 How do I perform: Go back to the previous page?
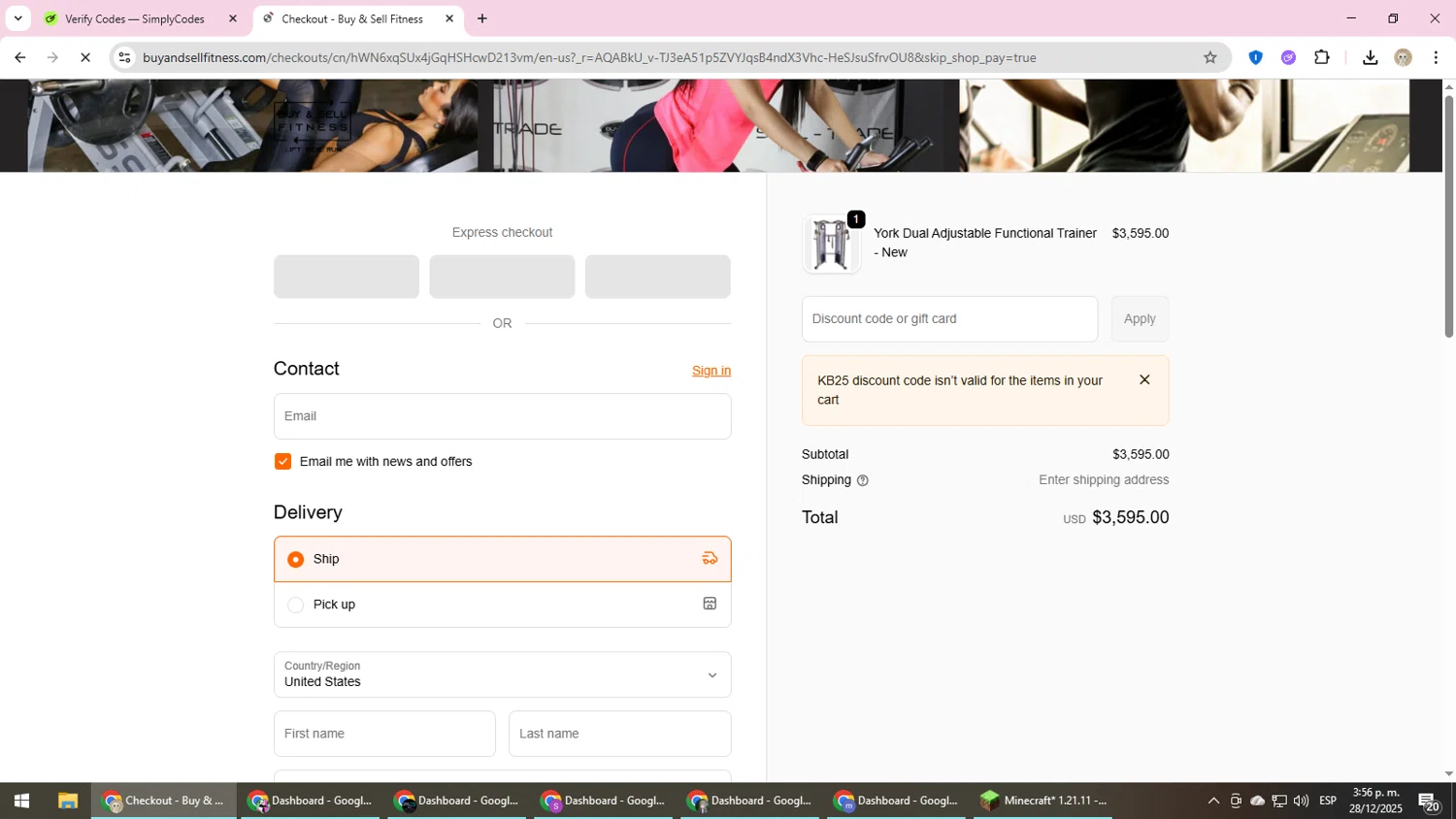click(x=19, y=57)
